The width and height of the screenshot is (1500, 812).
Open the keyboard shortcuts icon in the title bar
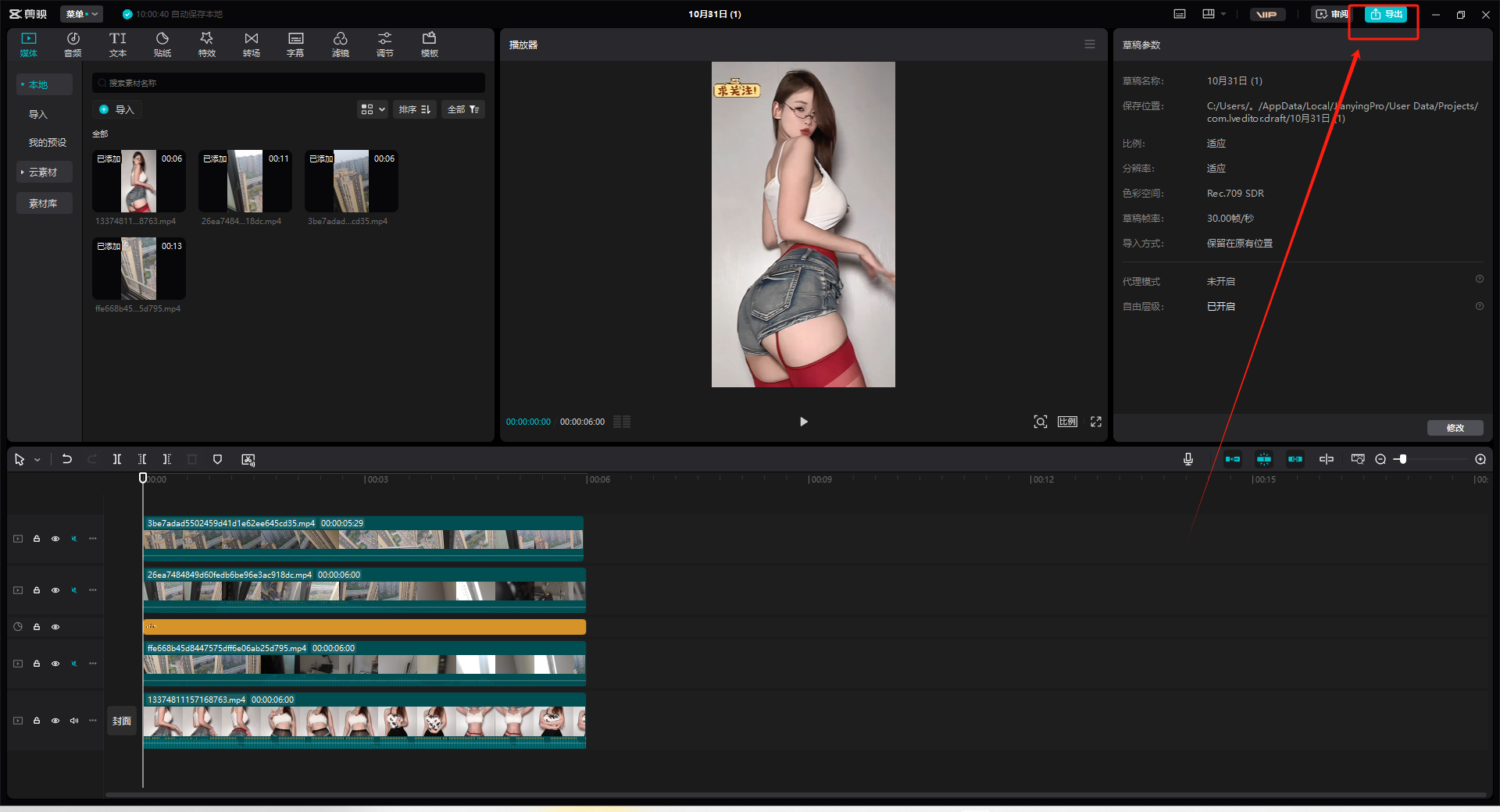pyautogui.click(x=1180, y=14)
